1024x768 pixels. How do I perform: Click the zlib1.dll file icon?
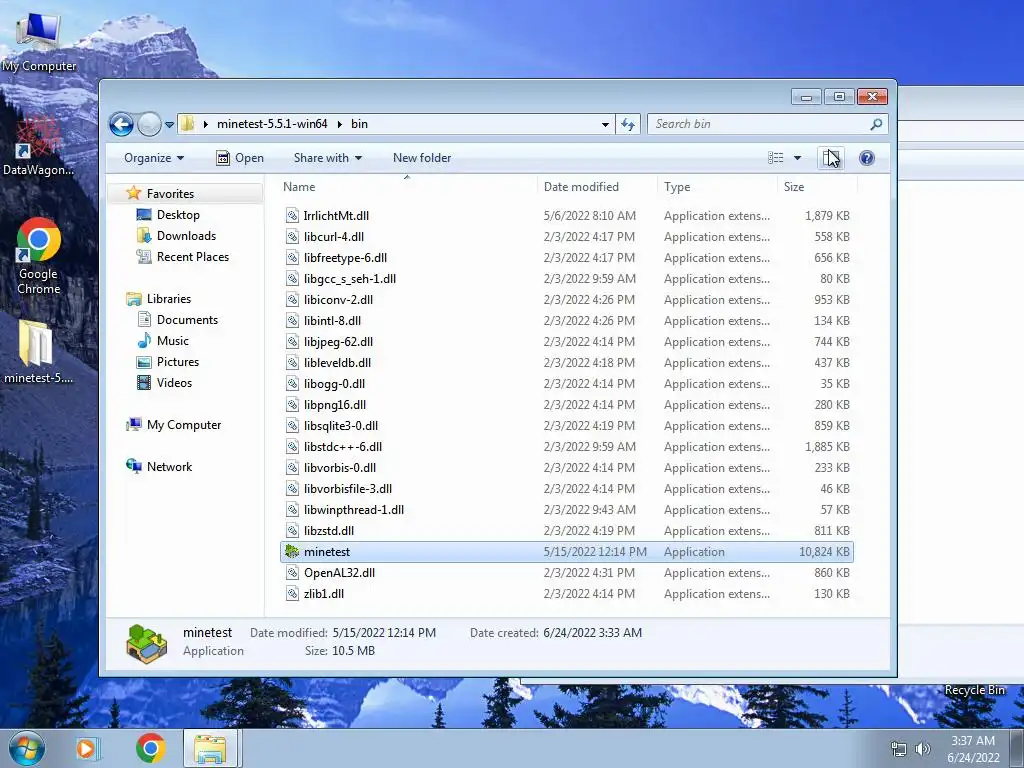[x=292, y=594]
